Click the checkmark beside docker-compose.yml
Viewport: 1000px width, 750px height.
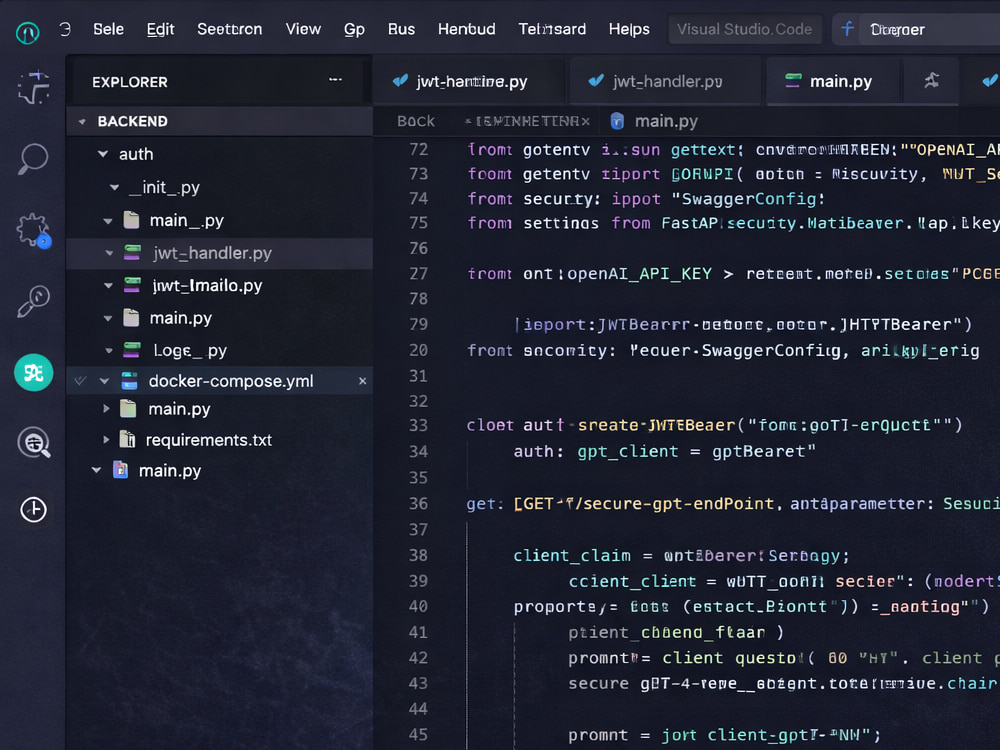click(80, 381)
